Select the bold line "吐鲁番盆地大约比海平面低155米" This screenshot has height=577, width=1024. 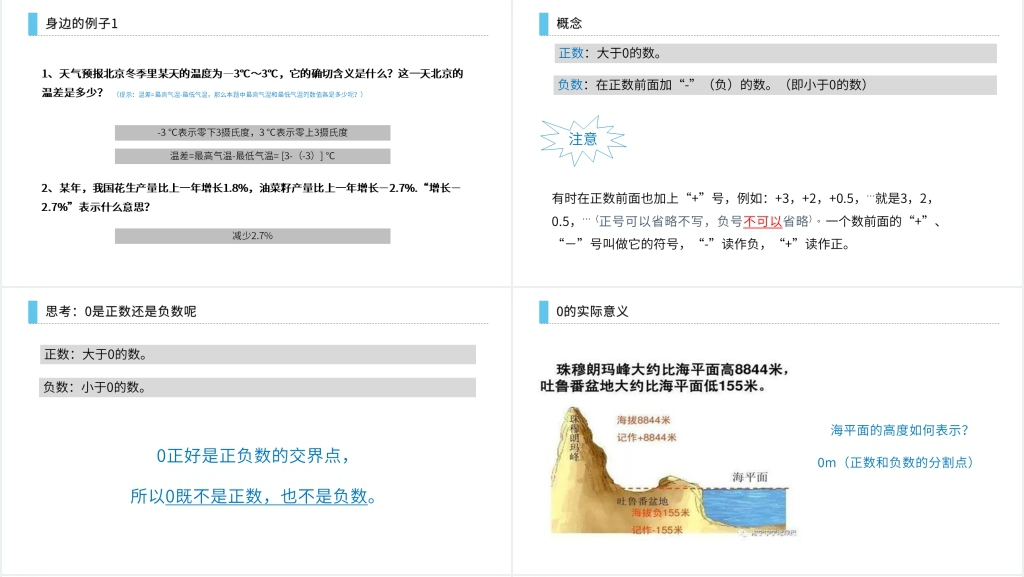click(x=653, y=386)
